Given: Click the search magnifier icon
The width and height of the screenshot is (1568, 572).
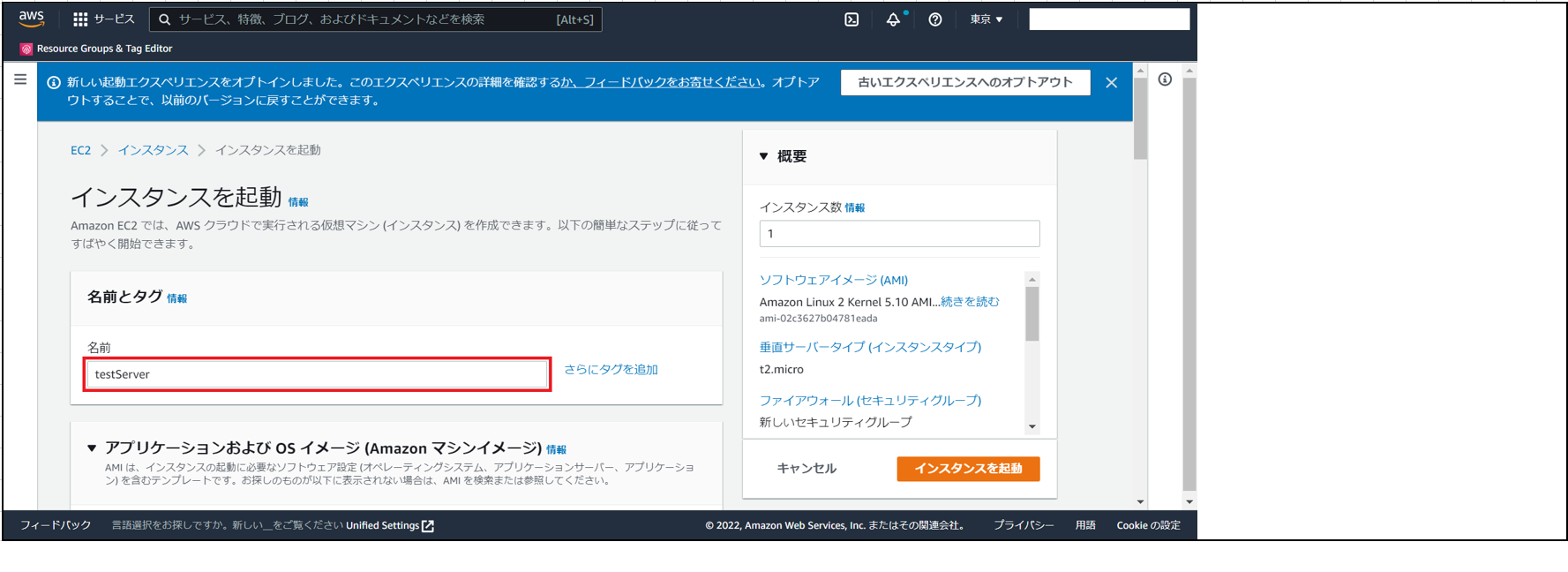Looking at the screenshot, I should (x=164, y=19).
